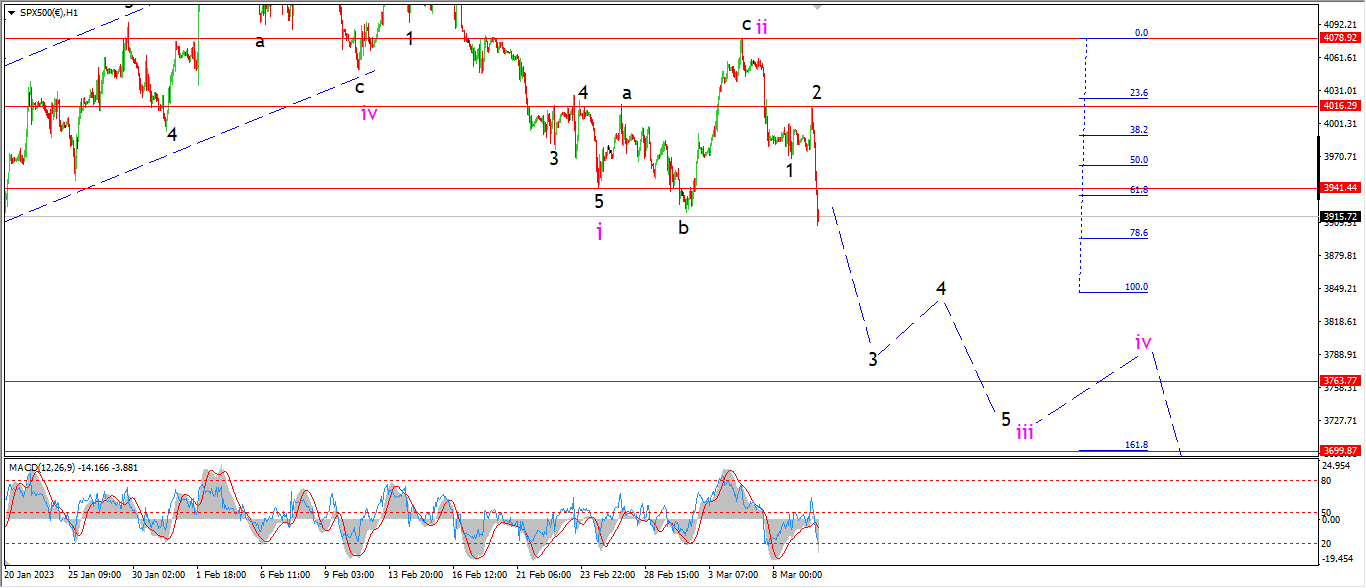1366x588 pixels.
Task: Select the magenta wave iv projection label
Action: click(1144, 342)
